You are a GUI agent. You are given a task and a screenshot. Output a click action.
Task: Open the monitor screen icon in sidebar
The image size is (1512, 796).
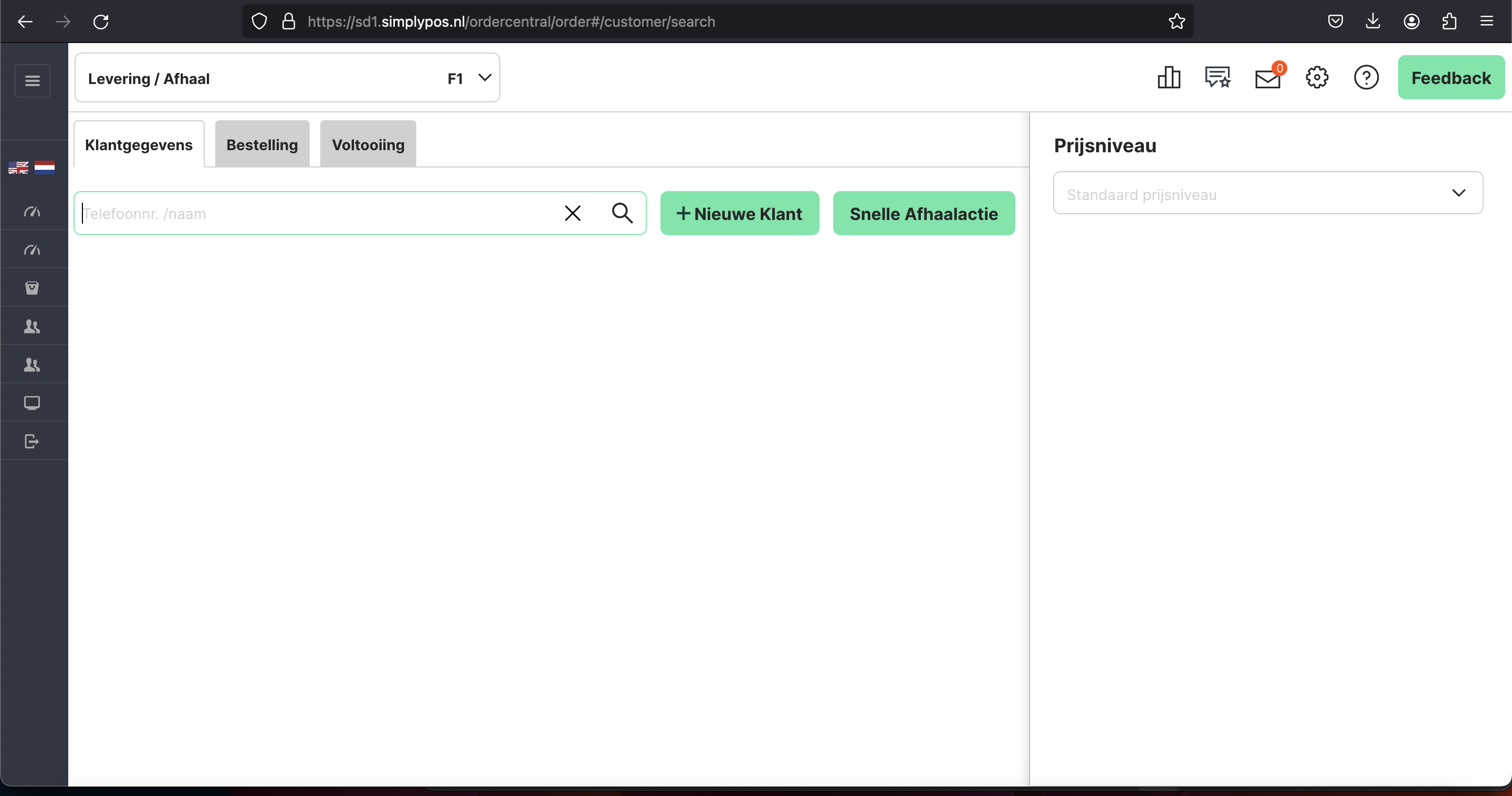(x=32, y=403)
